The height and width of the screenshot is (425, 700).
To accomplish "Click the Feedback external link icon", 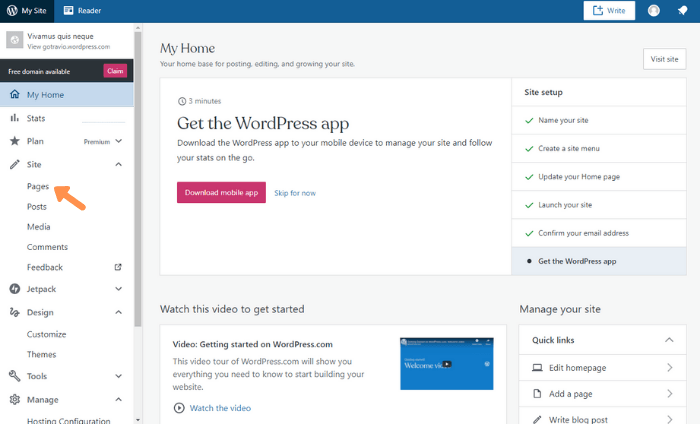I will pos(118,267).
